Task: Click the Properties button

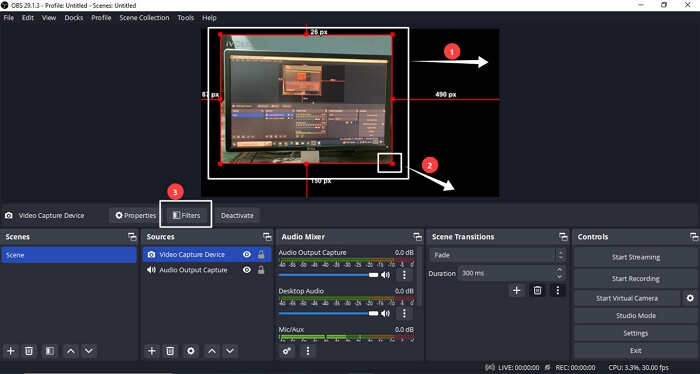Action: pyautogui.click(x=135, y=216)
